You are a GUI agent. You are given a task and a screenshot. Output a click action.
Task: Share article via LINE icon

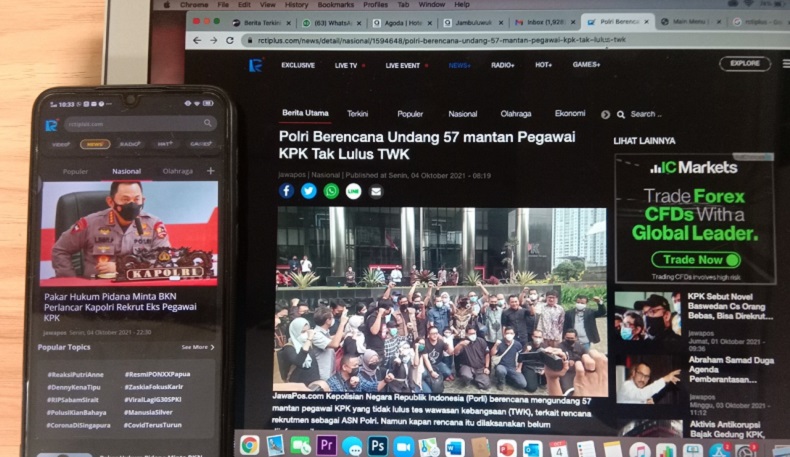coord(353,191)
